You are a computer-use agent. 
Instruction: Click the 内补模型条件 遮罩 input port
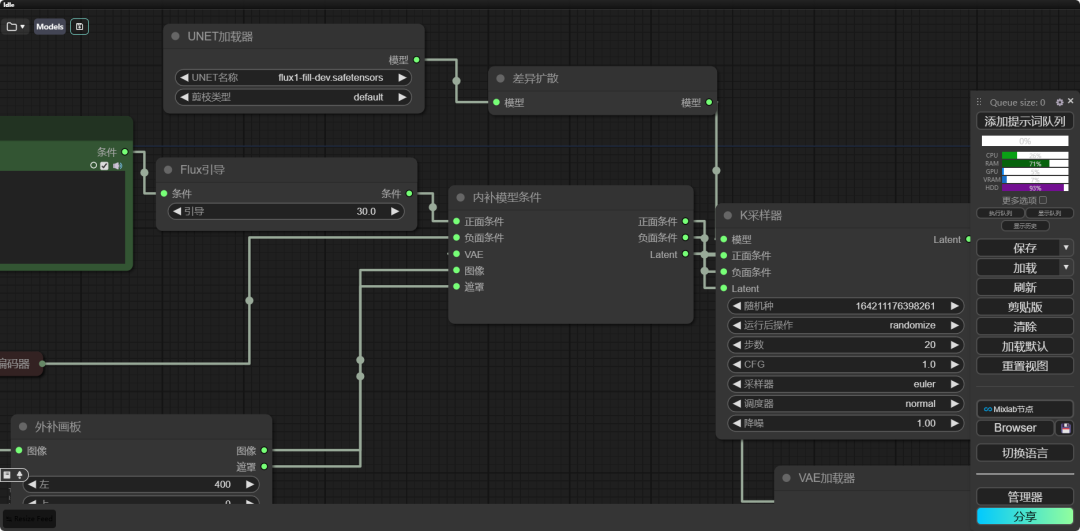tap(456, 287)
